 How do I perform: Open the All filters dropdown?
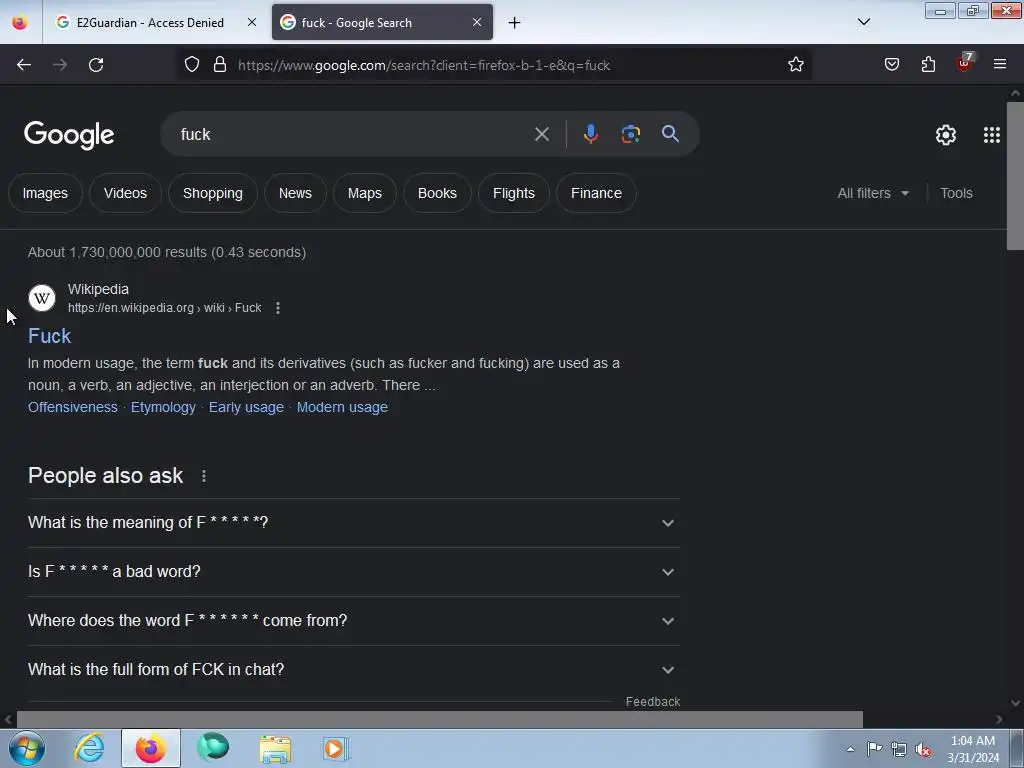coord(873,193)
